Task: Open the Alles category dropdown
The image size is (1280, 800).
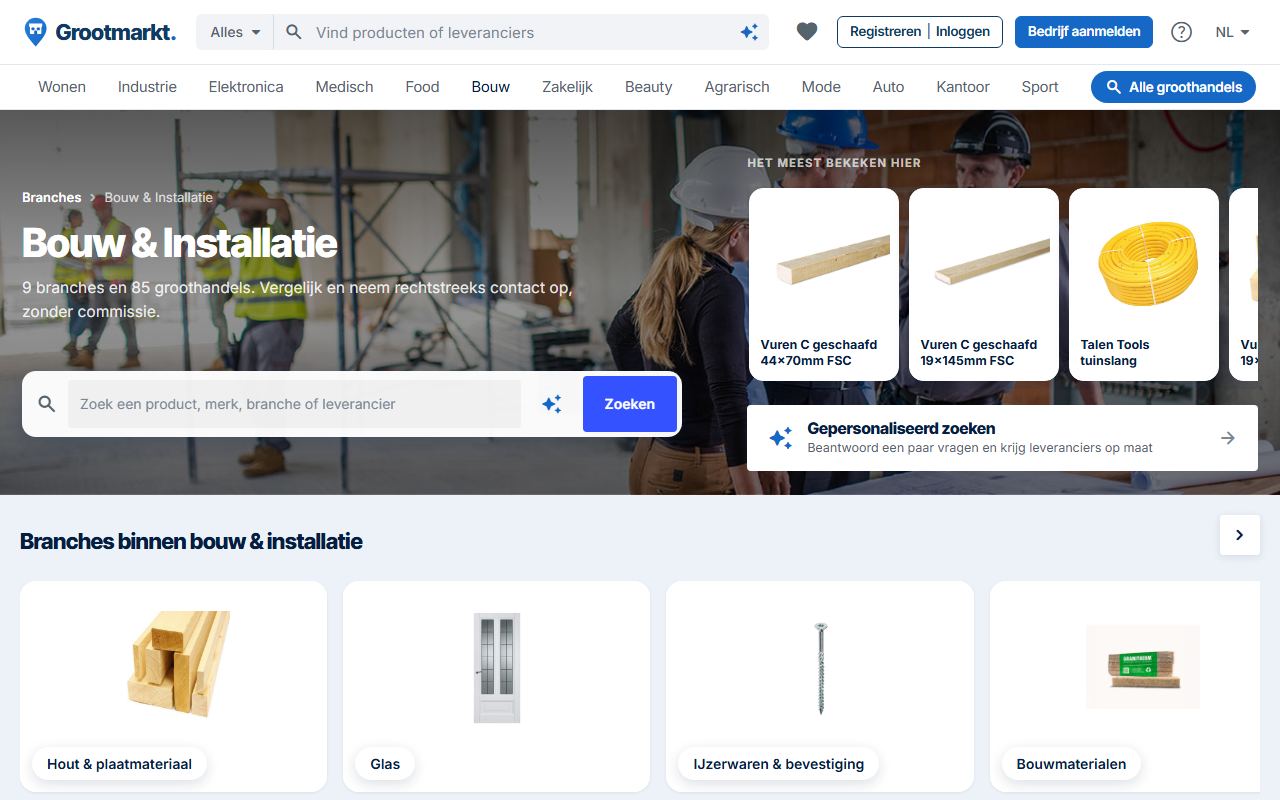Action: click(x=235, y=32)
